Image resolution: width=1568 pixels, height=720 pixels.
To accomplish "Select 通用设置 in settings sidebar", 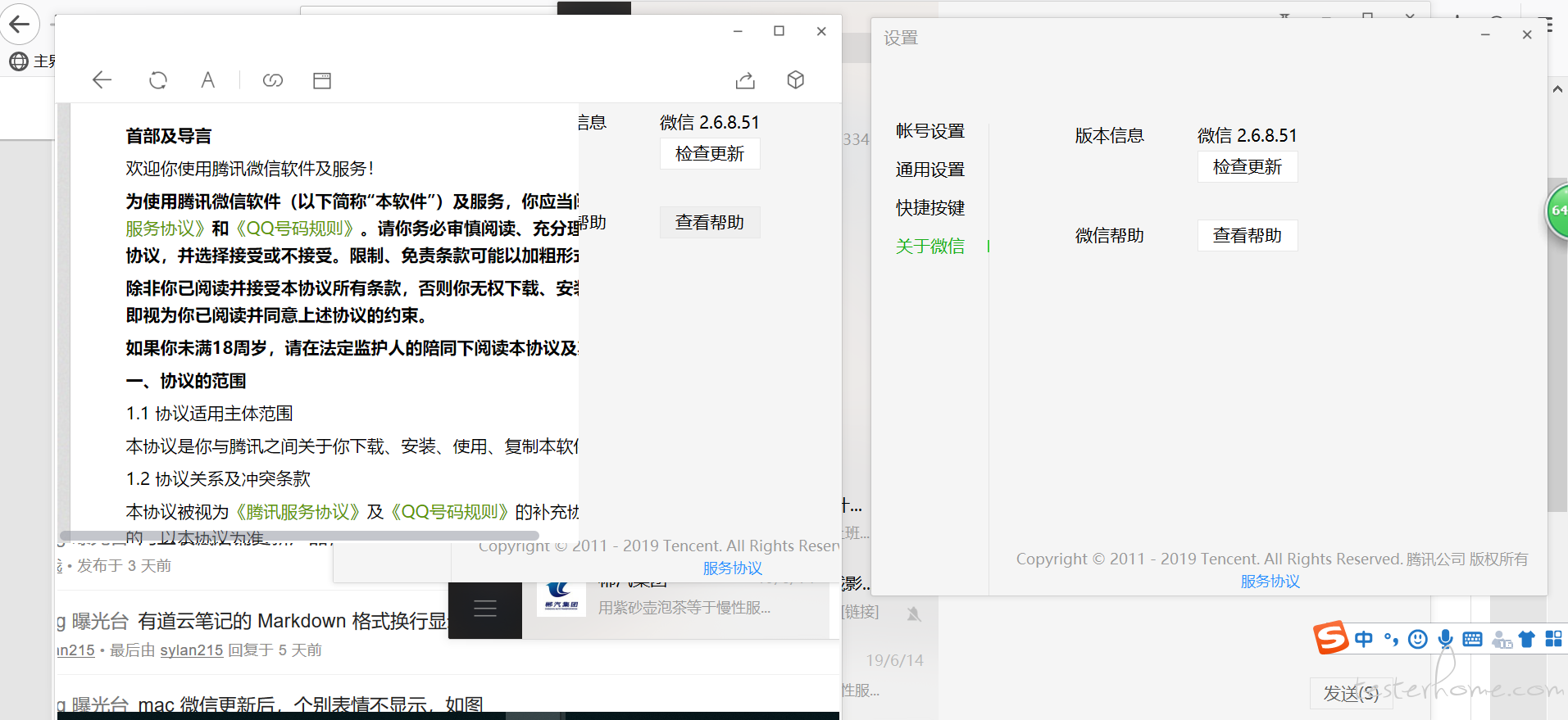I will point(930,170).
